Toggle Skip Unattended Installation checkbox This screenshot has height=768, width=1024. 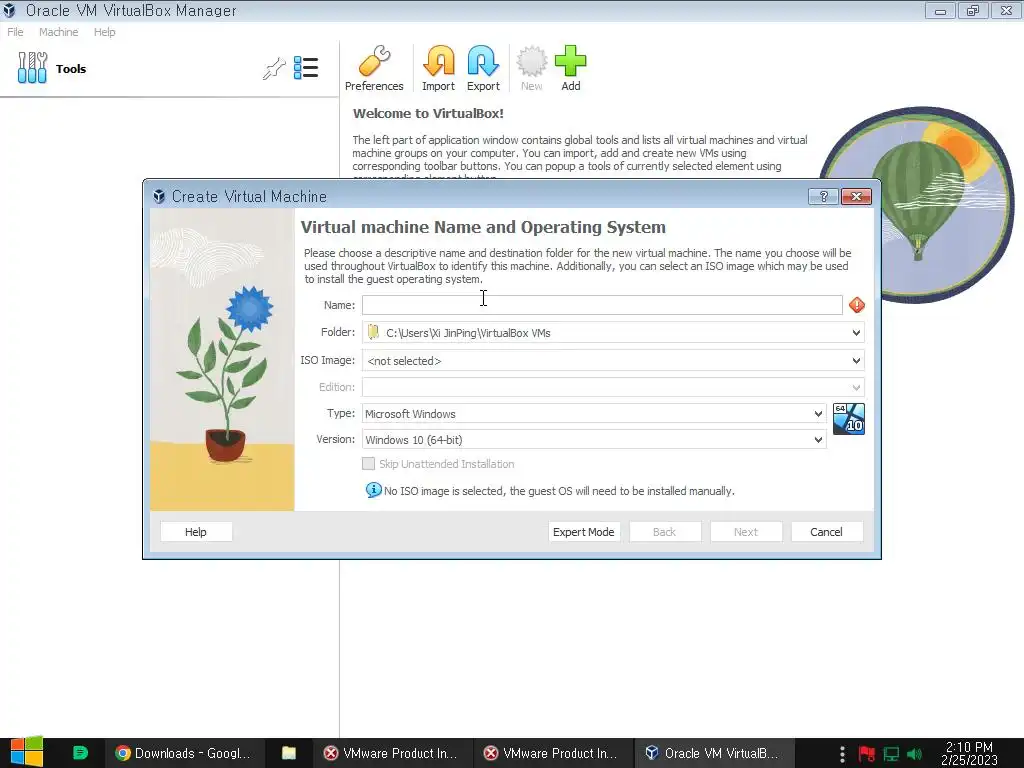368,464
